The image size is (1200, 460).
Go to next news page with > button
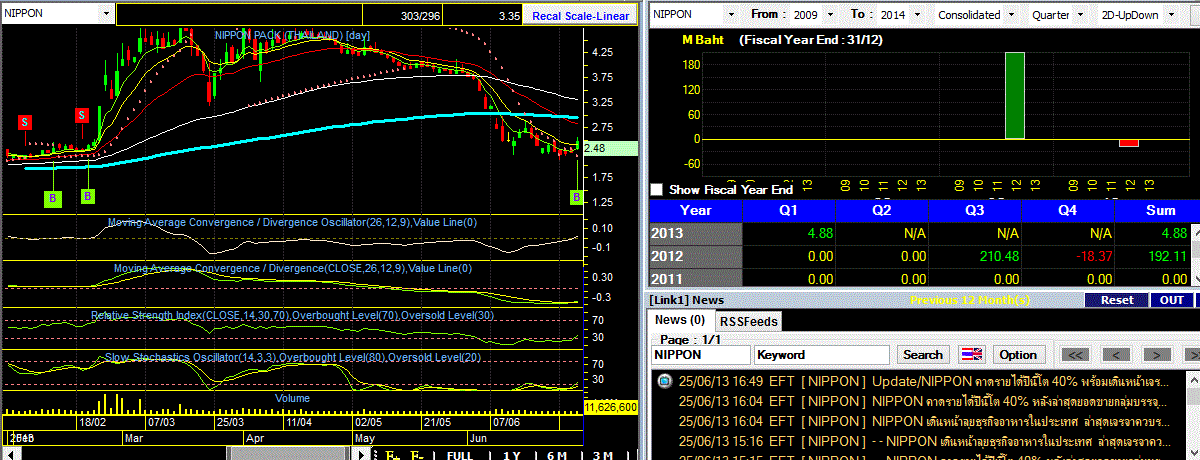click(x=1156, y=354)
